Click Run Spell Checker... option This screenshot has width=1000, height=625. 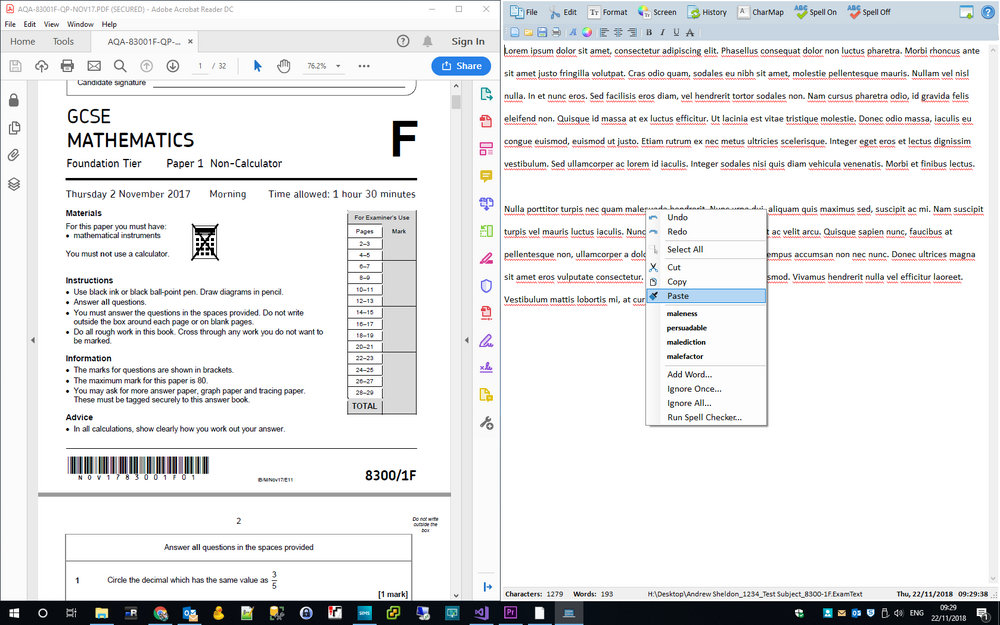tap(704, 418)
